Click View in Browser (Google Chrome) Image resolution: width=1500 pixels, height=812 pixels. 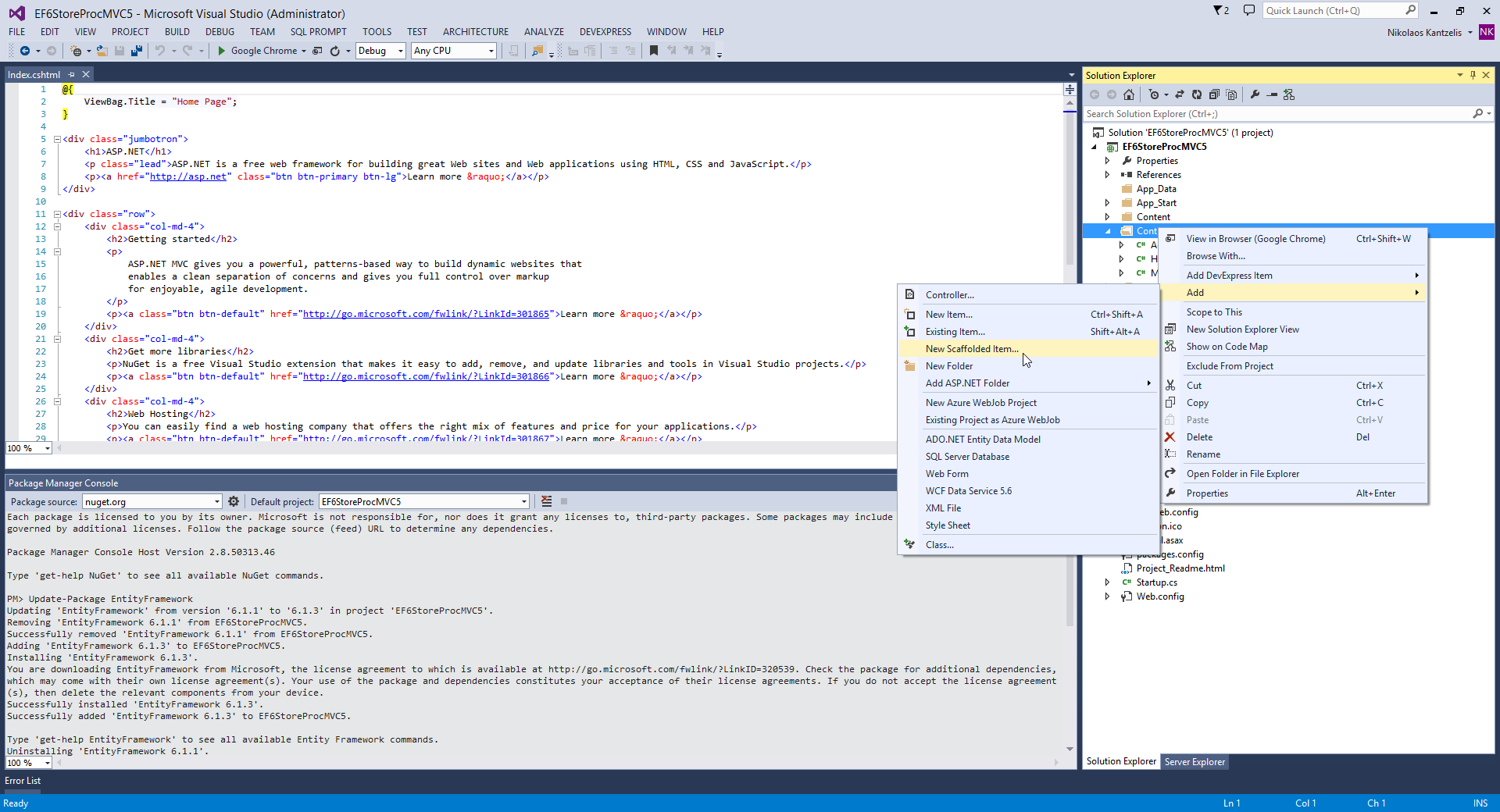pos(1294,239)
